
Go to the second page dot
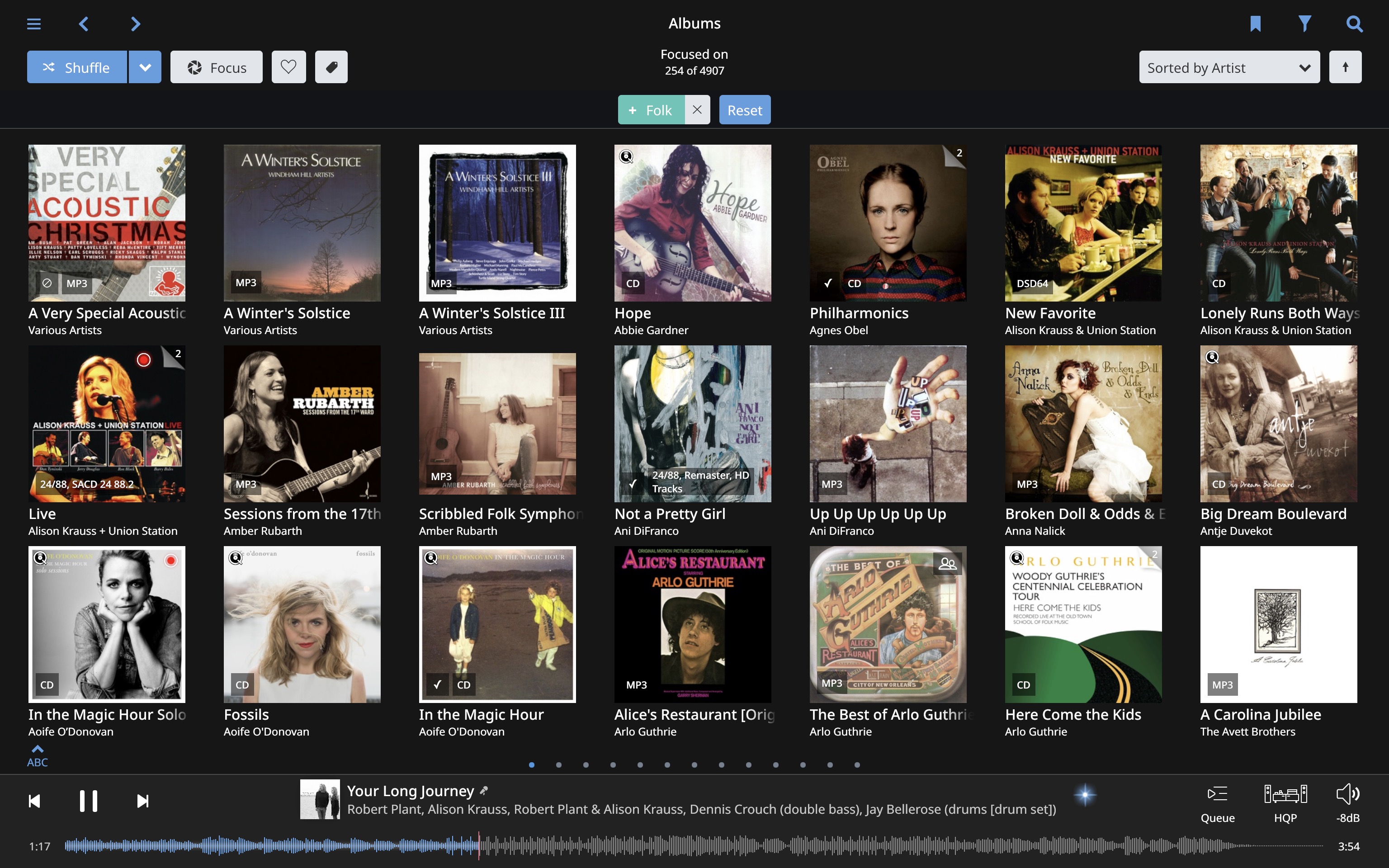[x=558, y=764]
